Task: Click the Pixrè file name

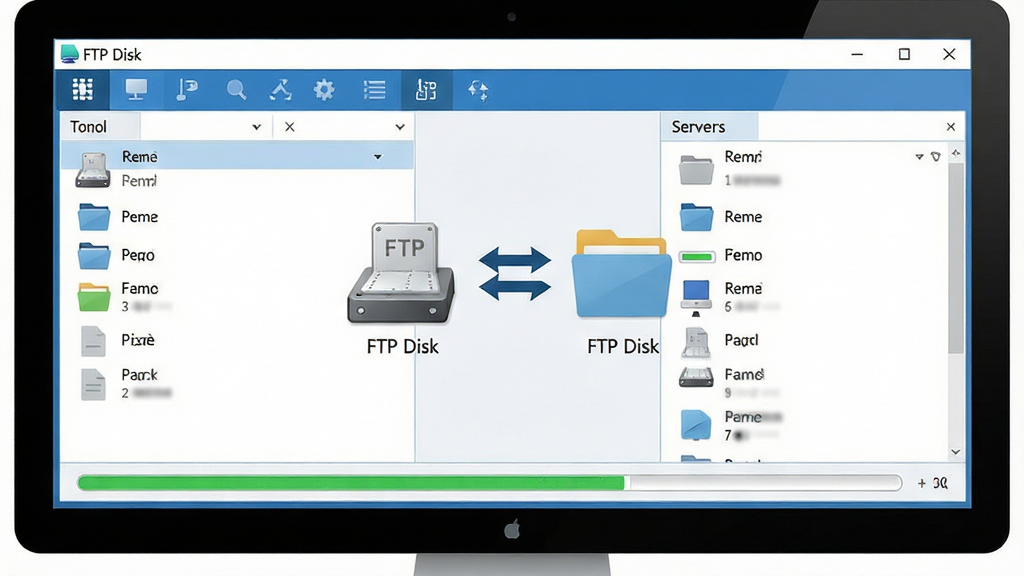Action: 138,340
